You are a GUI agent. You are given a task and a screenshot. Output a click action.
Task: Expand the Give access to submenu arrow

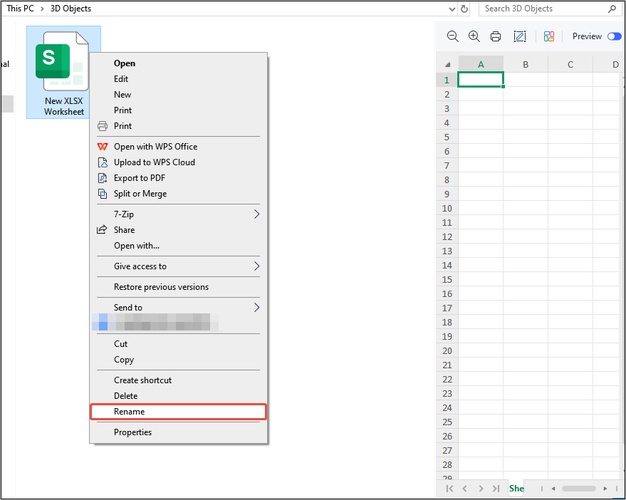pyautogui.click(x=257, y=266)
